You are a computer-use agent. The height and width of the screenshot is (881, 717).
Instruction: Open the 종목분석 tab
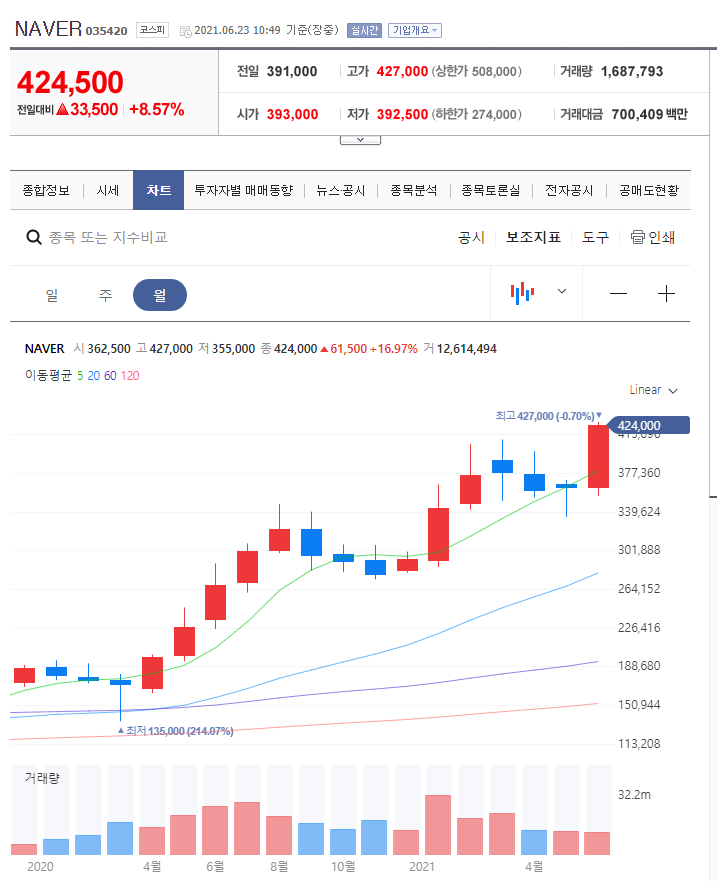point(414,190)
